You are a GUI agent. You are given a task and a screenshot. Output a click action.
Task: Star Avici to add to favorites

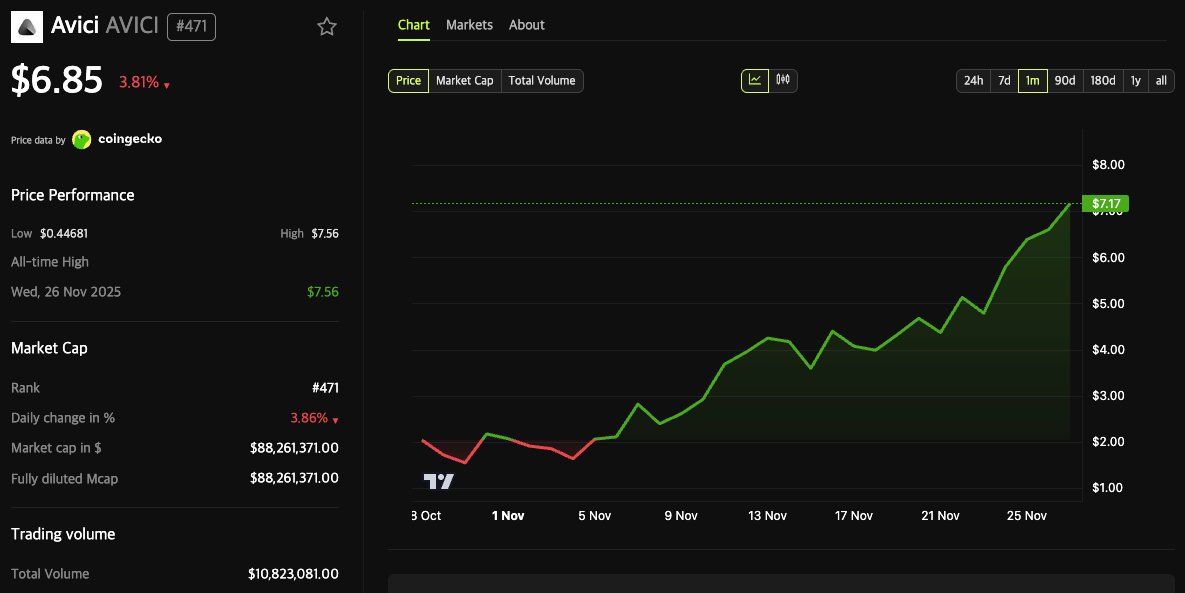327,27
